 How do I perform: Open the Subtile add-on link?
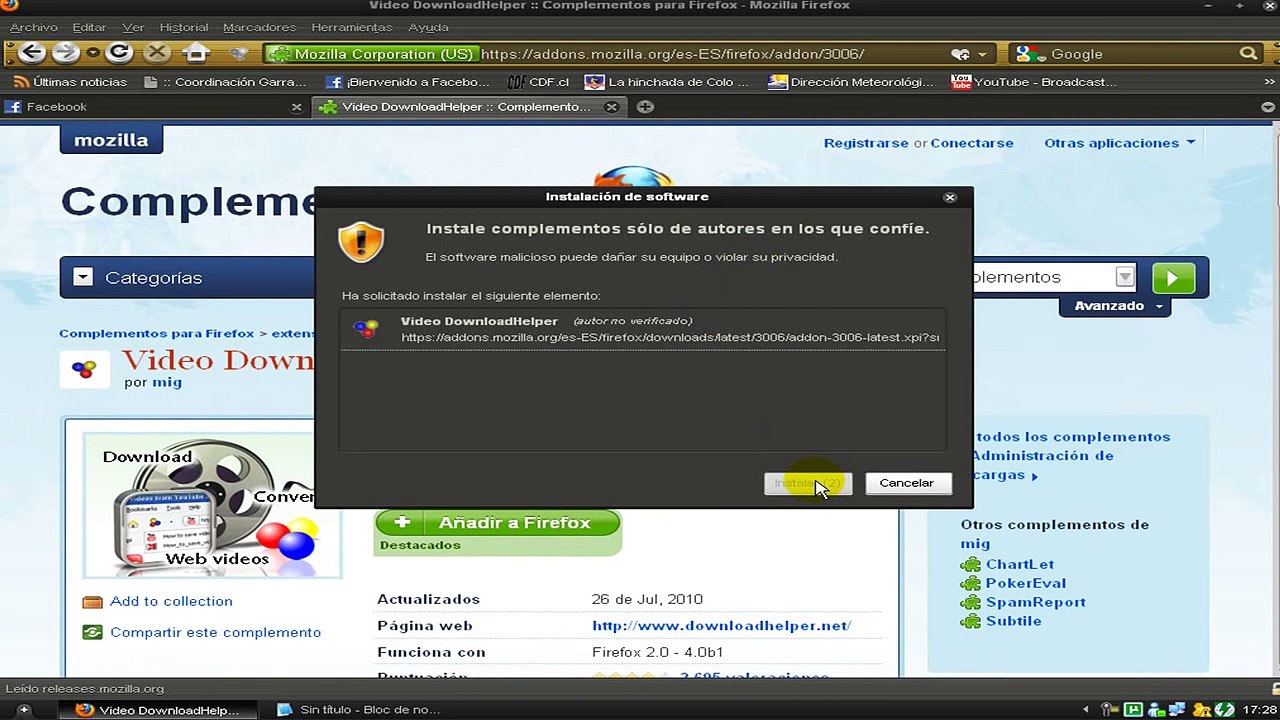1013,621
